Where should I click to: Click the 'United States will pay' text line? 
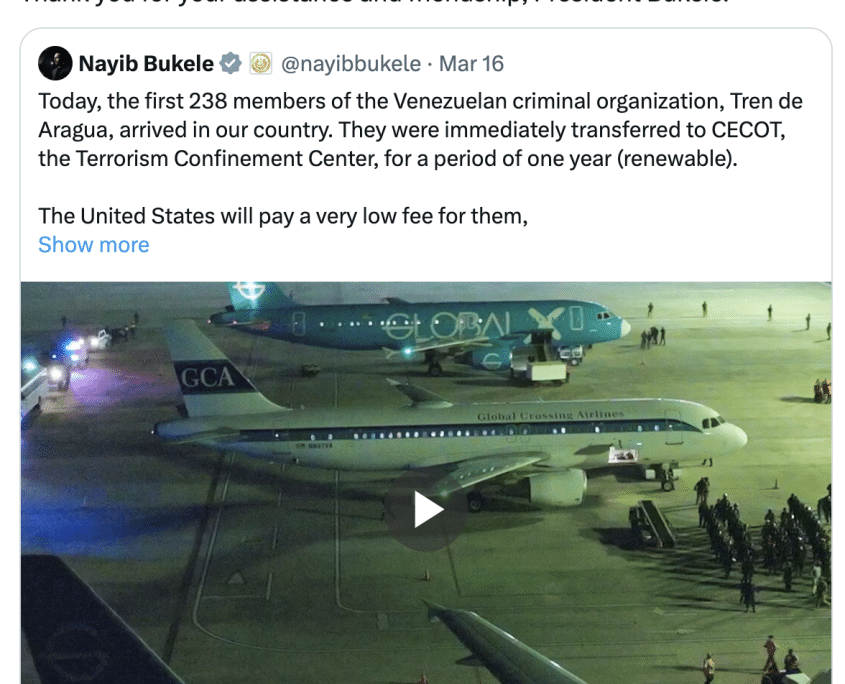click(282, 215)
